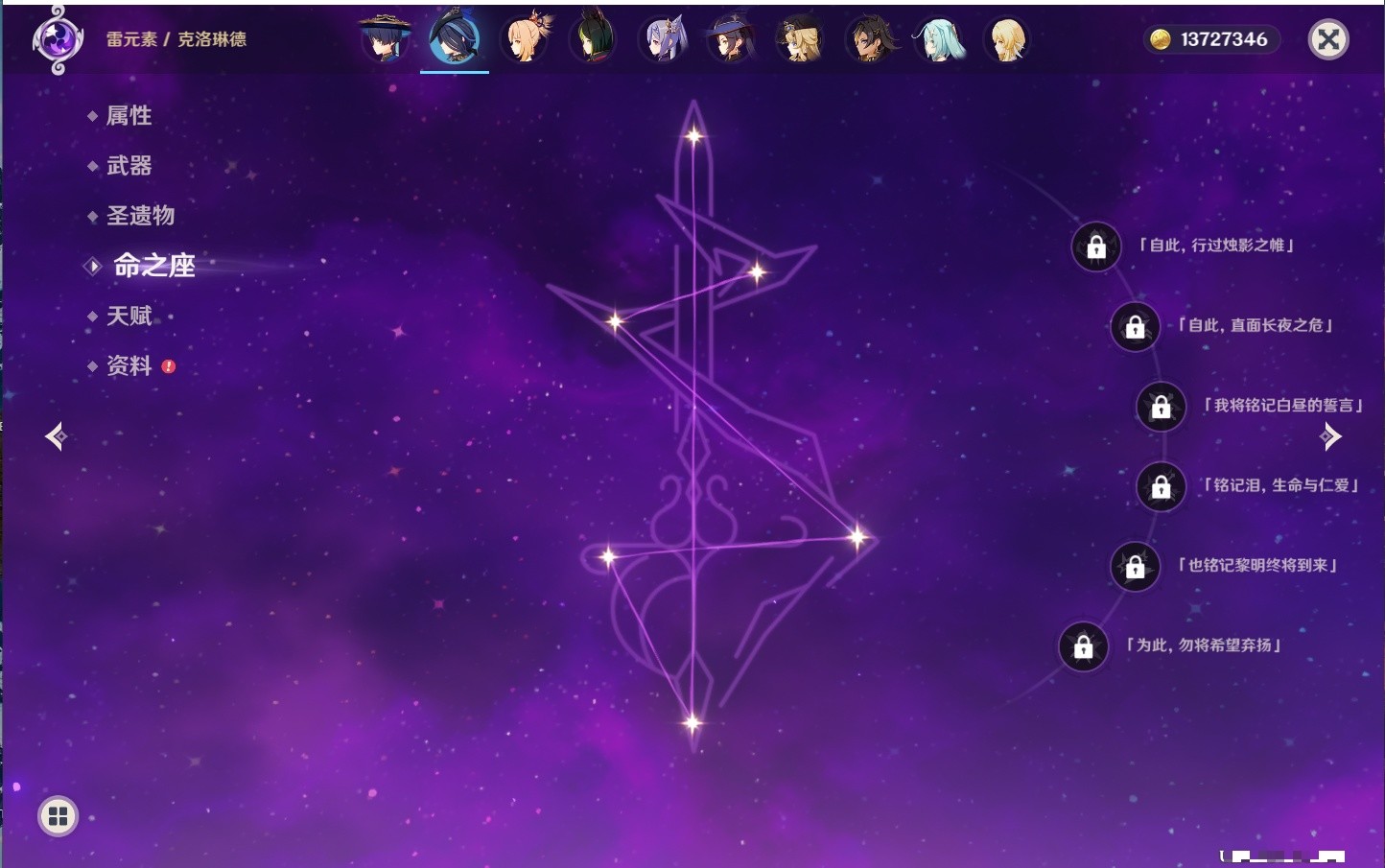Close the character screen with X button

pyautogui.click(x=1328, y=39)
